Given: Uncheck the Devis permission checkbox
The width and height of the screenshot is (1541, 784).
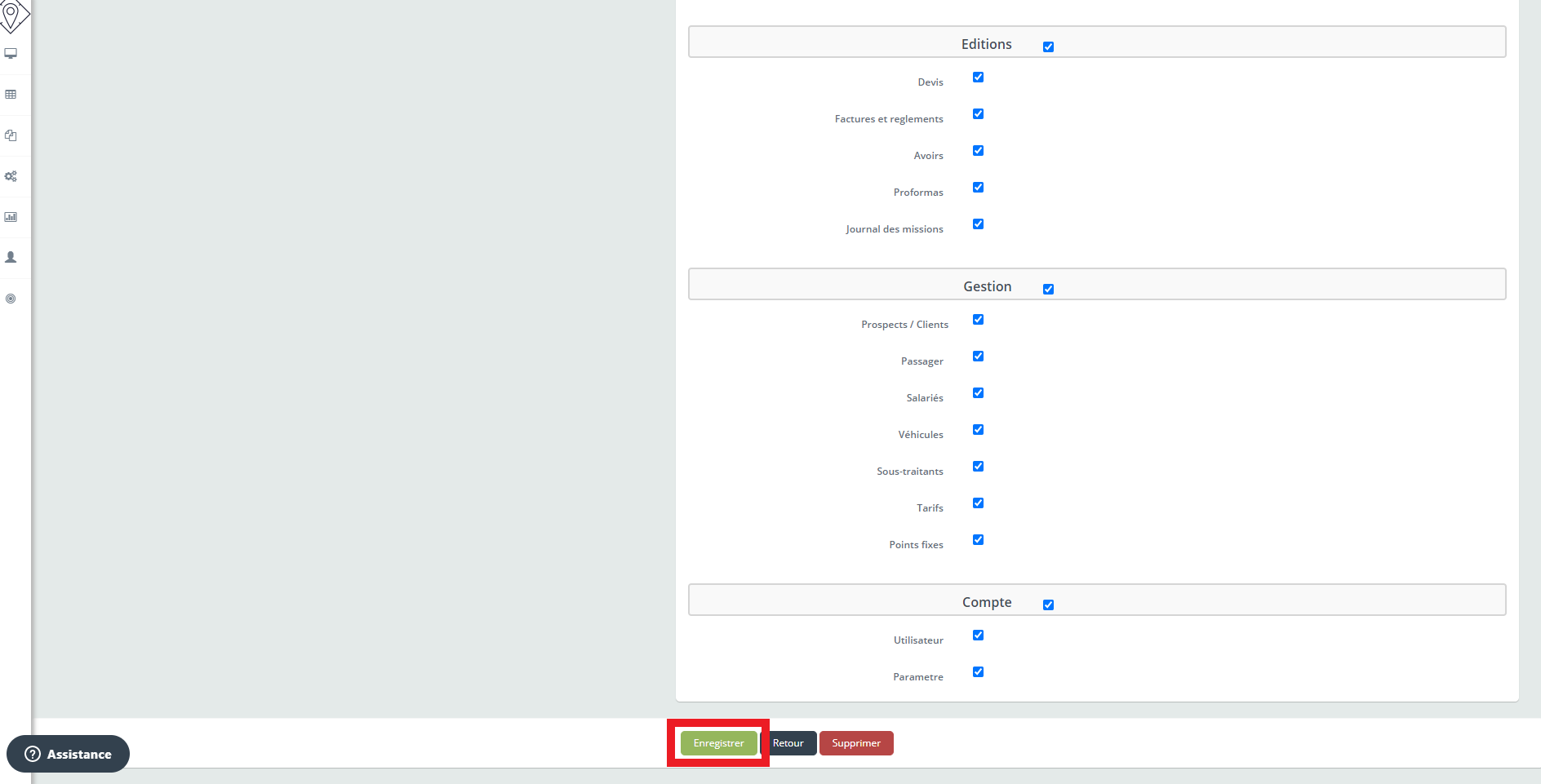Looking at the screenshot, I should [978, 78].
